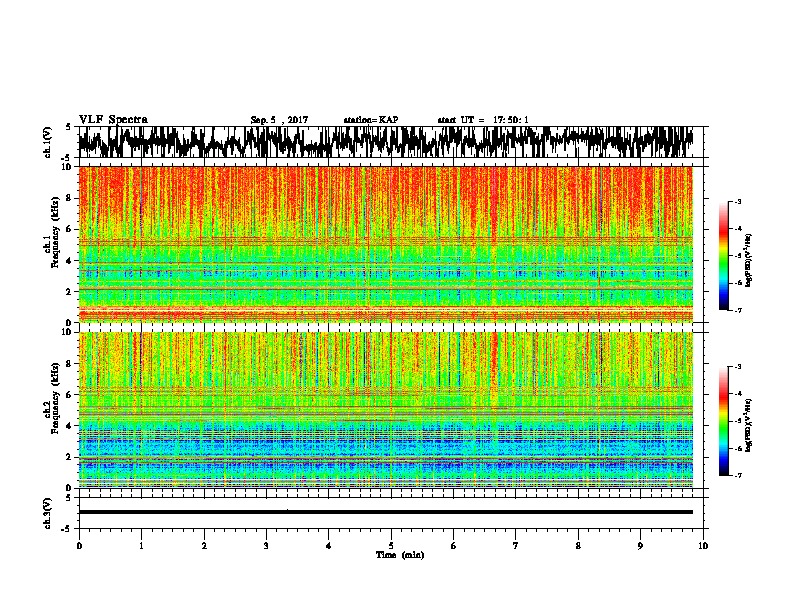Viewport: 792px width, 612px height.
Task: Click the 'Time (min)' axis title
Action: (400, 555)
